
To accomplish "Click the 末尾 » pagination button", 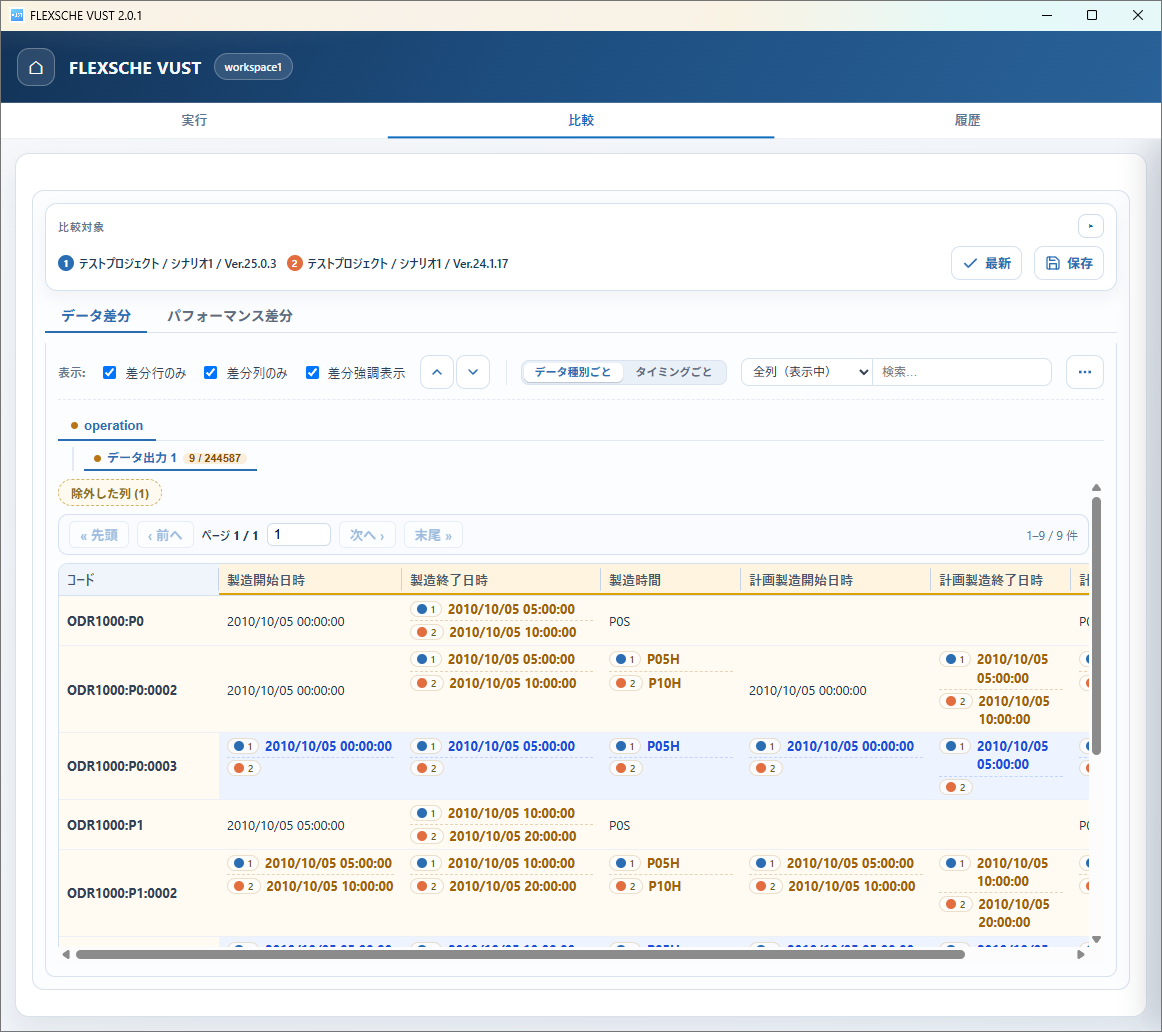I will [x=433, y=535].
